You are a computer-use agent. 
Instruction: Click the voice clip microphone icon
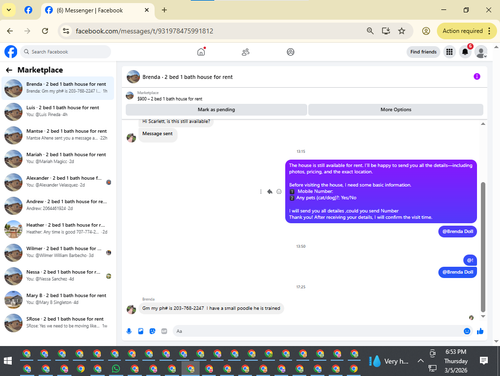pyautogui.click(x=129, y=331)
